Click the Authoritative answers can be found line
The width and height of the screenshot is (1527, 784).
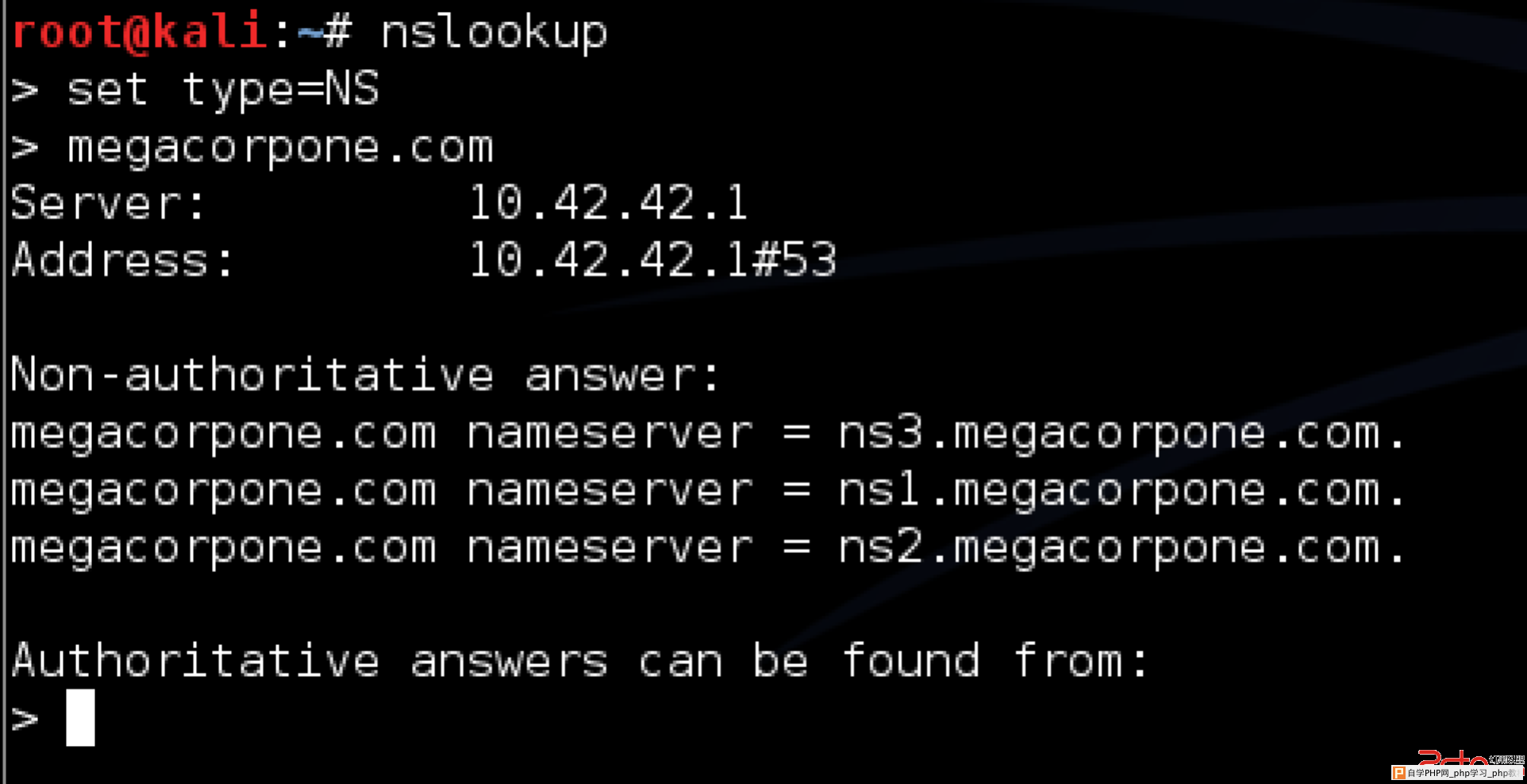tap(579, 660)
